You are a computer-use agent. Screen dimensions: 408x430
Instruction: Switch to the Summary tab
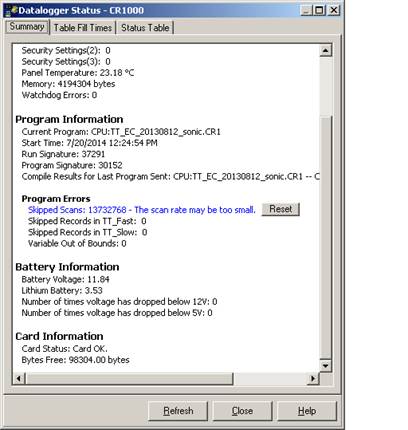click(x=27, y=27)
